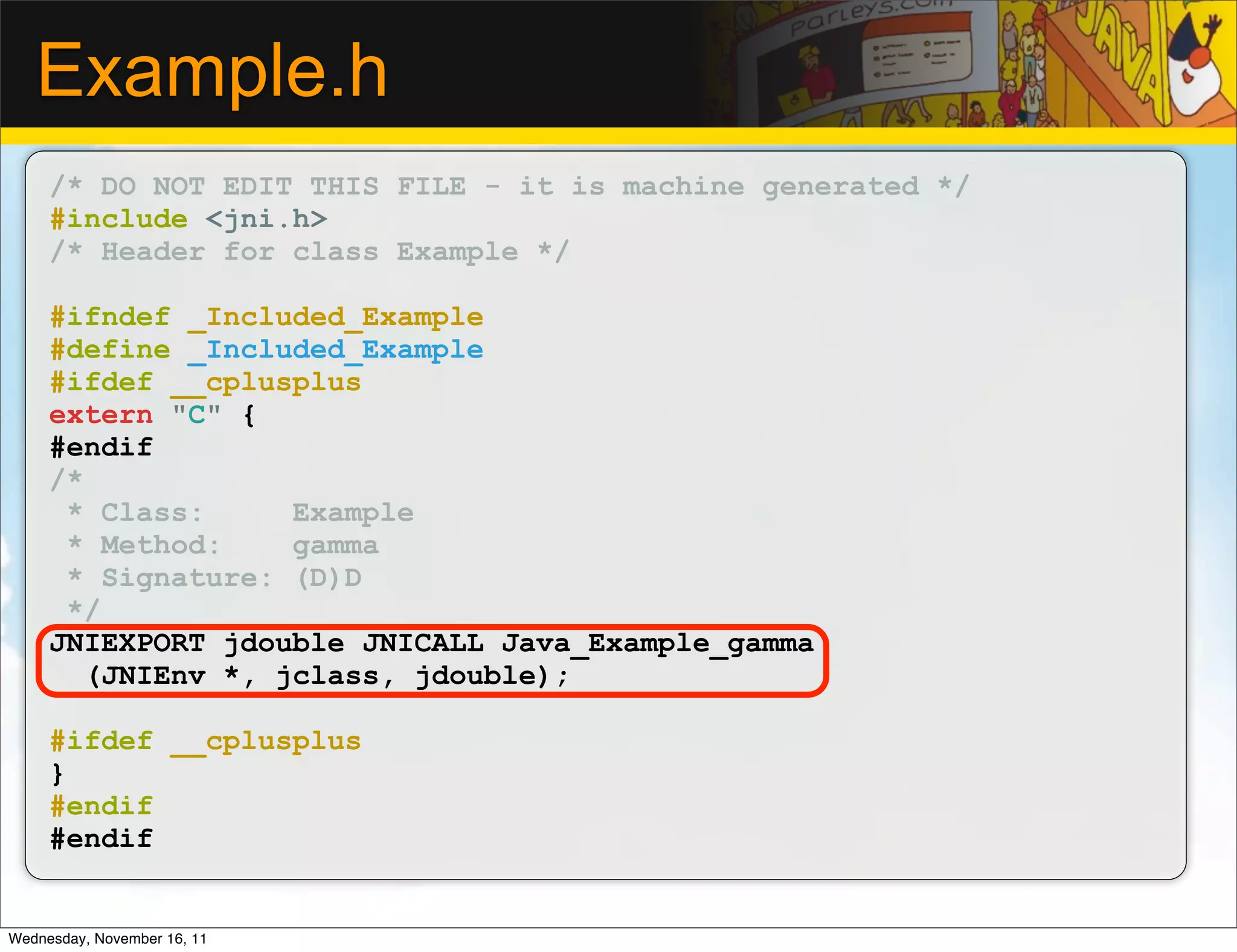This screenshot has width=1237, height=952.
Task: Click the #ifndef directive keyword
Action: pyautogui.click(x=110, y=317)
